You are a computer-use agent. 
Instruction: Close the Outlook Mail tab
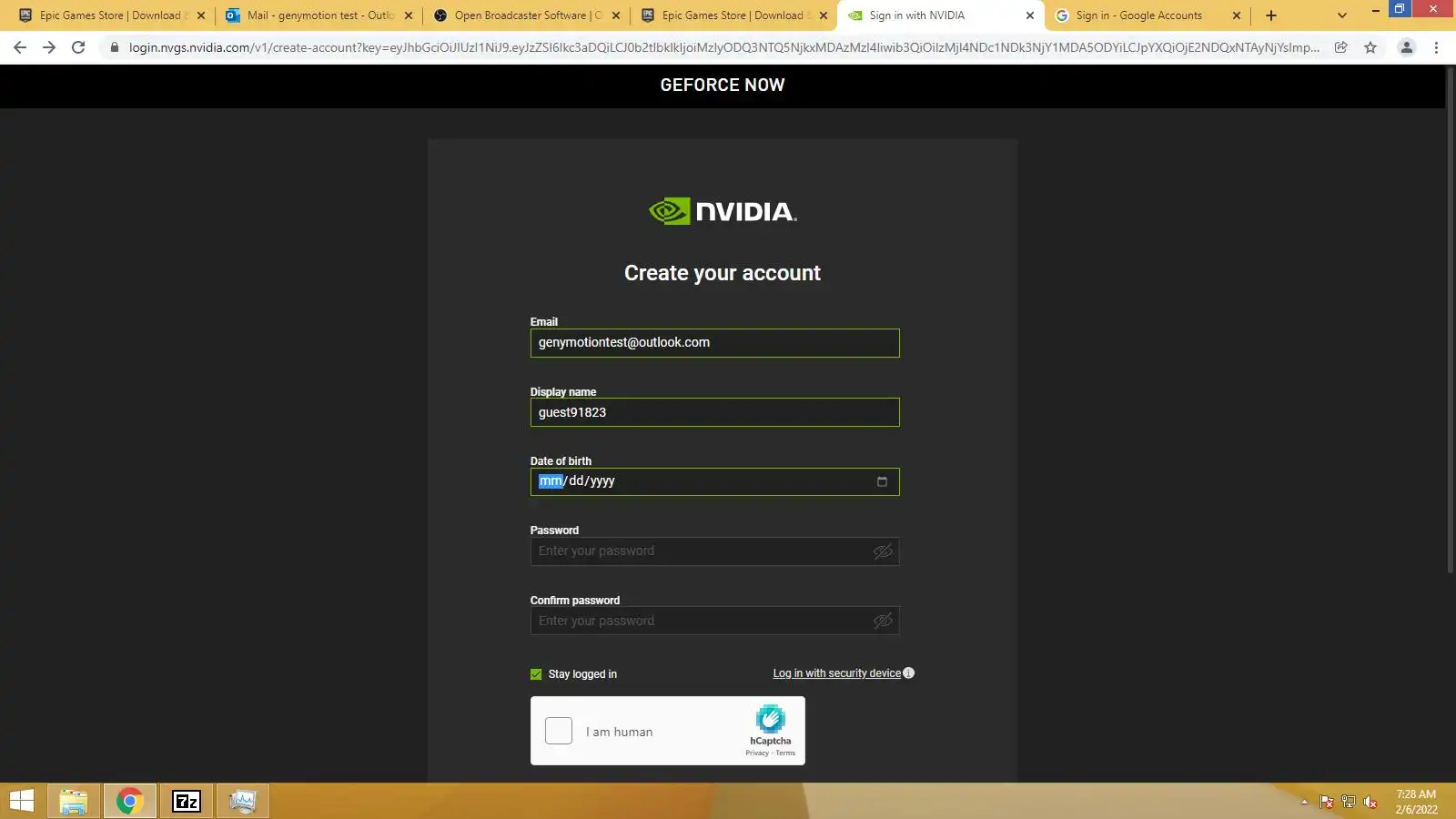point(409,15)
